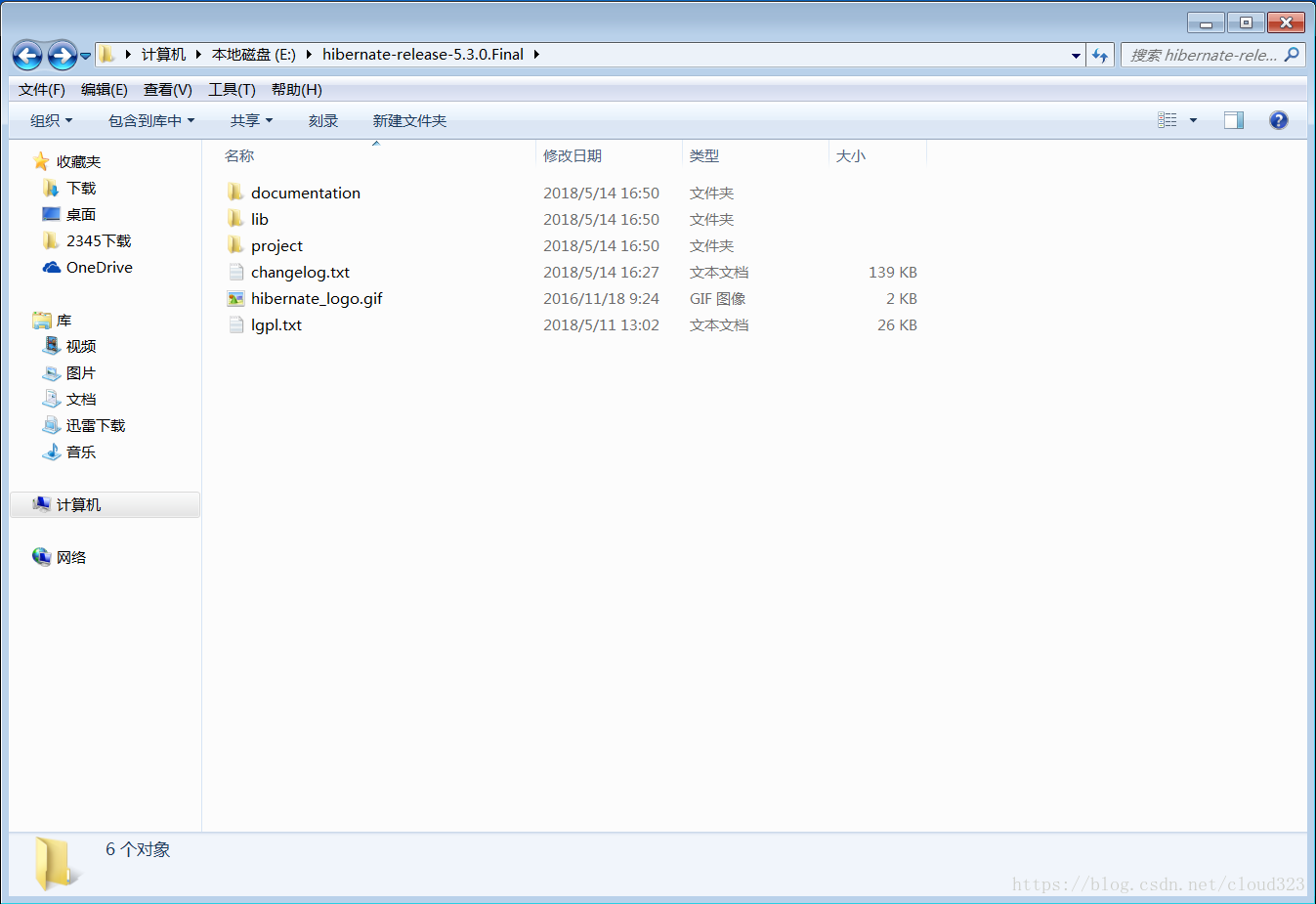Select 库 in navigation pane

64,321
